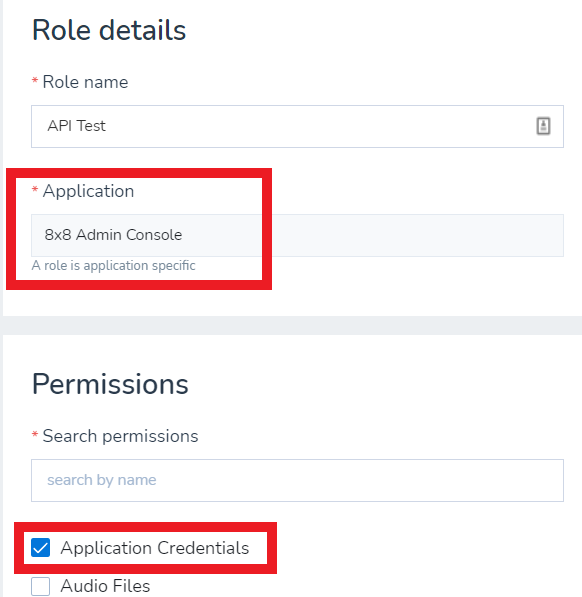Image resolution: width=582 pixels, height=597 pixels.
Task: Focus the search by name permissions field
Action: (x=297, y=480)
